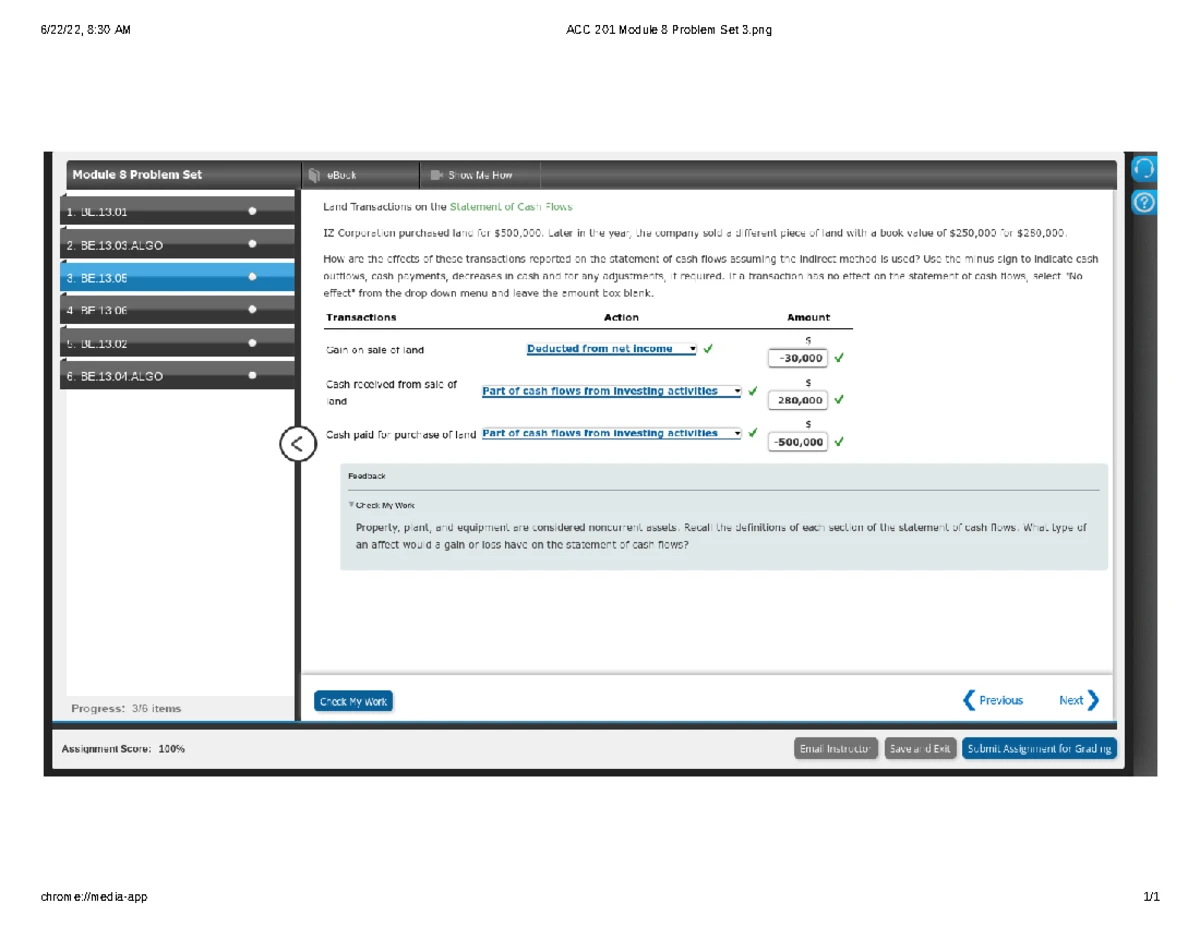Click the Save and Exit button

click(x=920, y=749)
